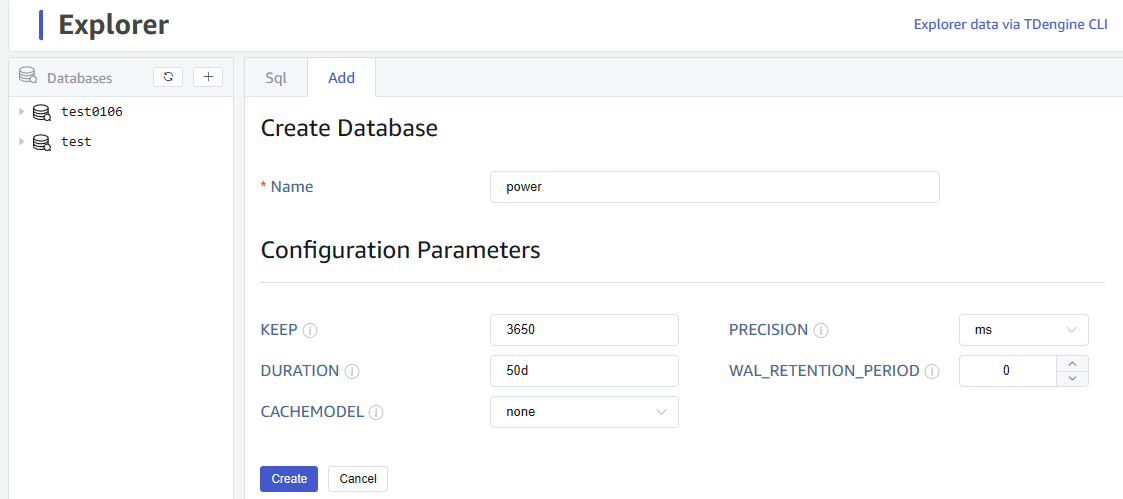
Task: Decrease WAL_RETENTION_PERIOD with down arrow
Action: pos(1072,378)
